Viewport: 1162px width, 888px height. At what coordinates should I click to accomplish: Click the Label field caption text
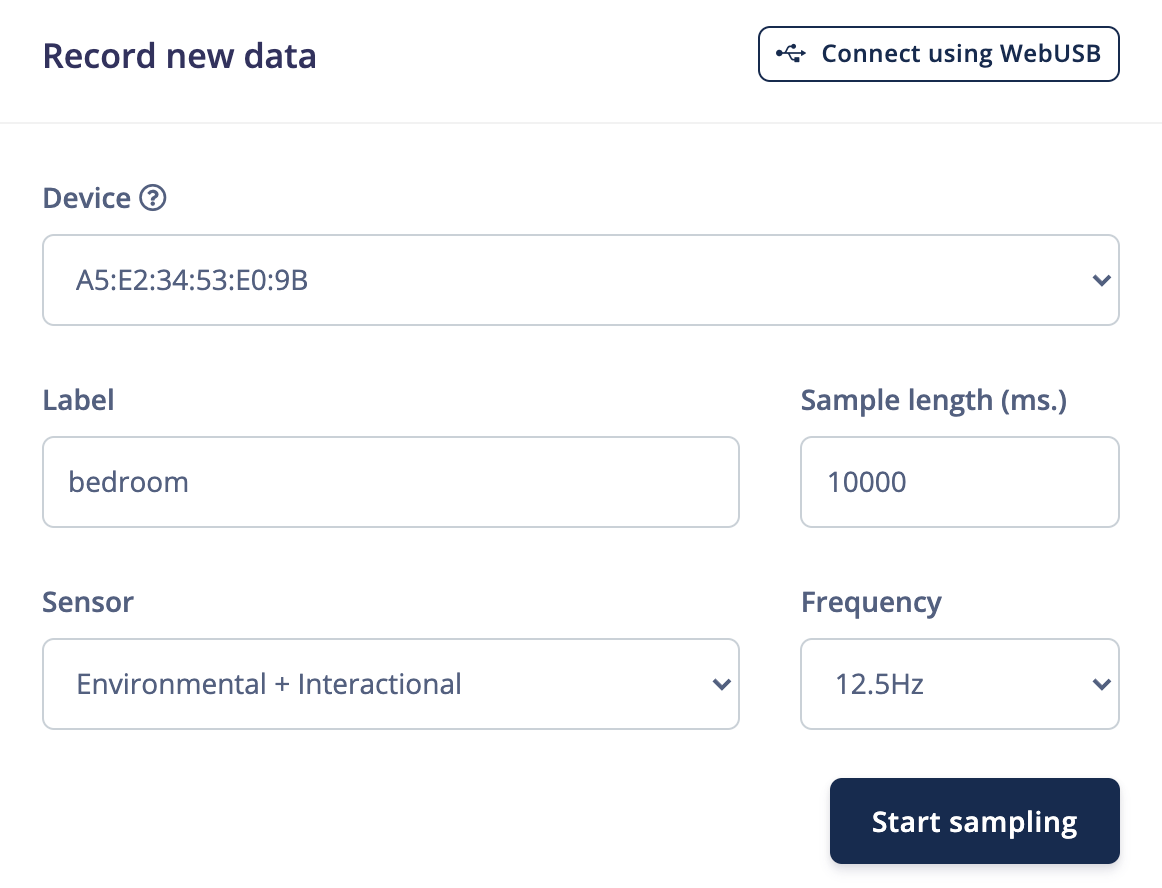point(78,401)
